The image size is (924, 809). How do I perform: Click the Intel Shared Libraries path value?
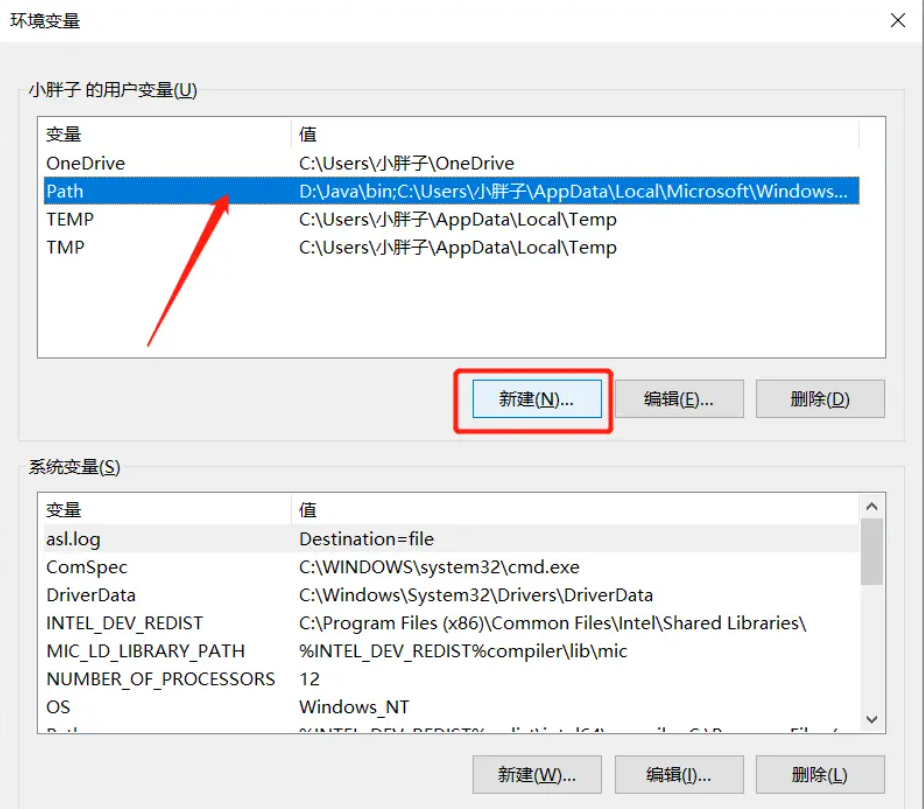[x=552, y=623]
